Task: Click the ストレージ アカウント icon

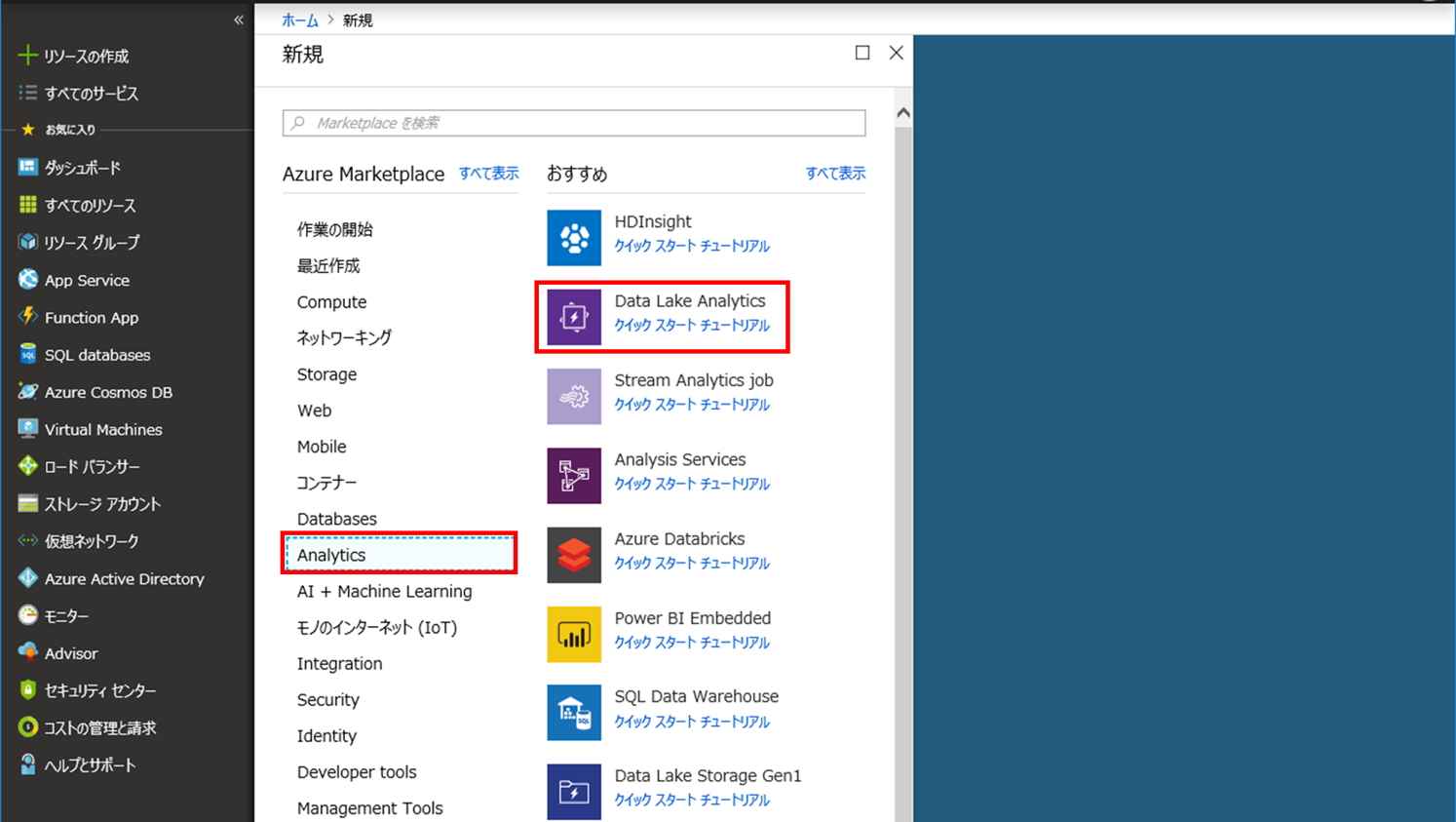Action: tap(27, 503)
